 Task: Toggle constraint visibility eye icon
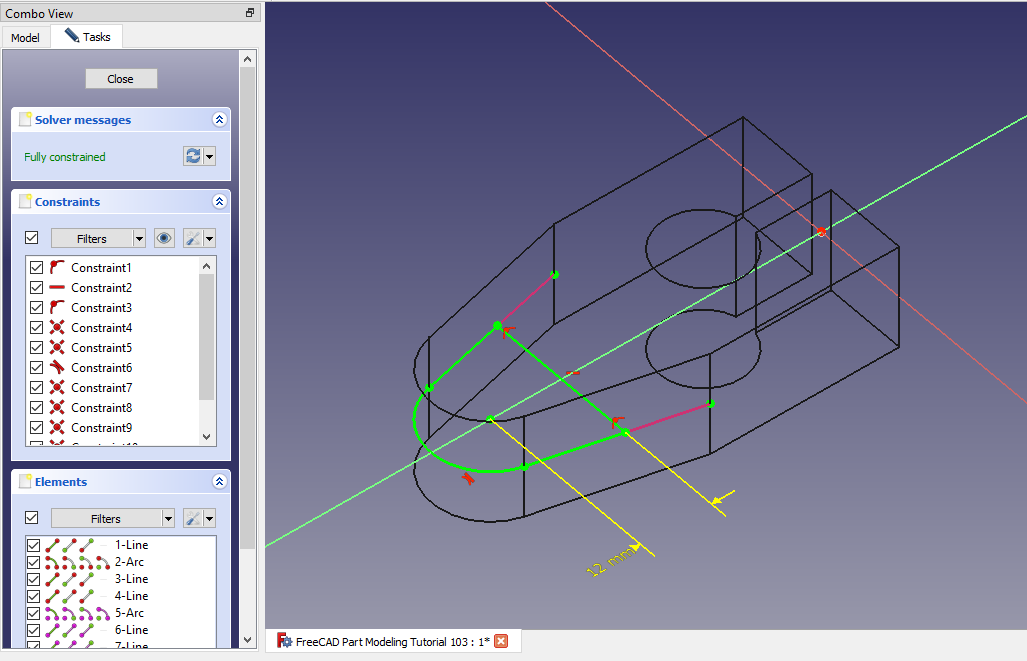point(164,238)
